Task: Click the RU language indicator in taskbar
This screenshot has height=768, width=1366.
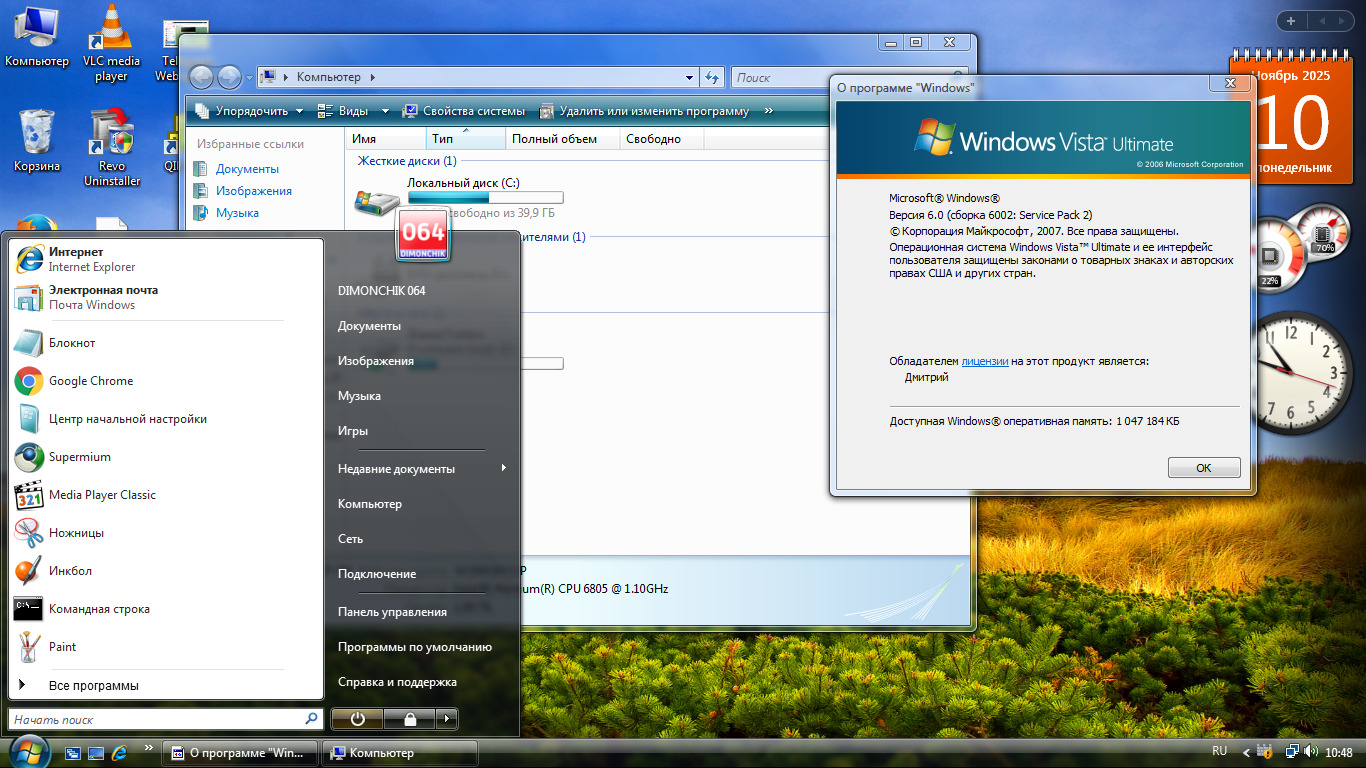Action: click(x=1219, y=751)
